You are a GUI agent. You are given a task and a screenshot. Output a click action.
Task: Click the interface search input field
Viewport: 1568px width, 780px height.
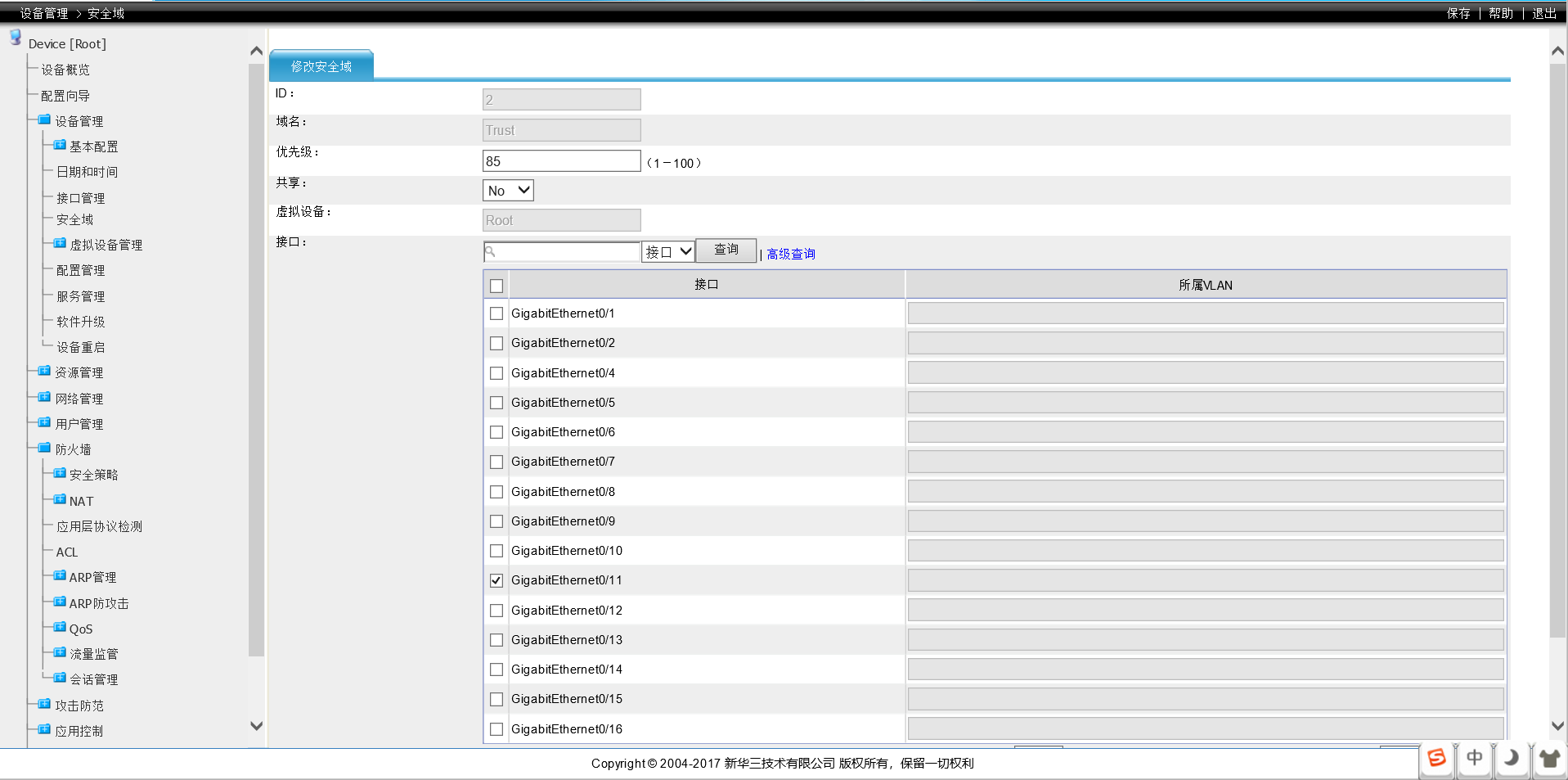tap(562, 252)
